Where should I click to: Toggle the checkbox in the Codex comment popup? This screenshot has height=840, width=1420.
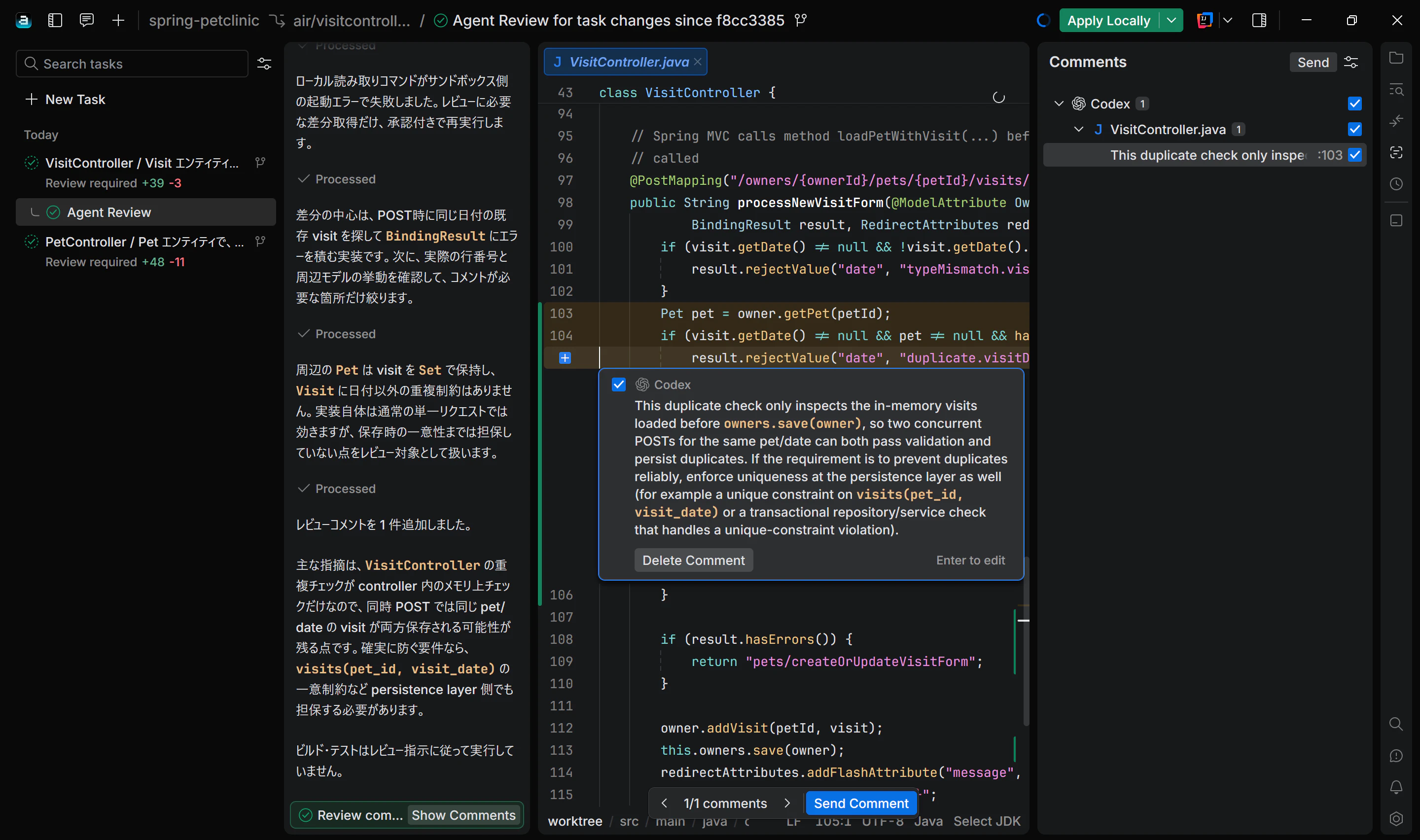point(619,385)
